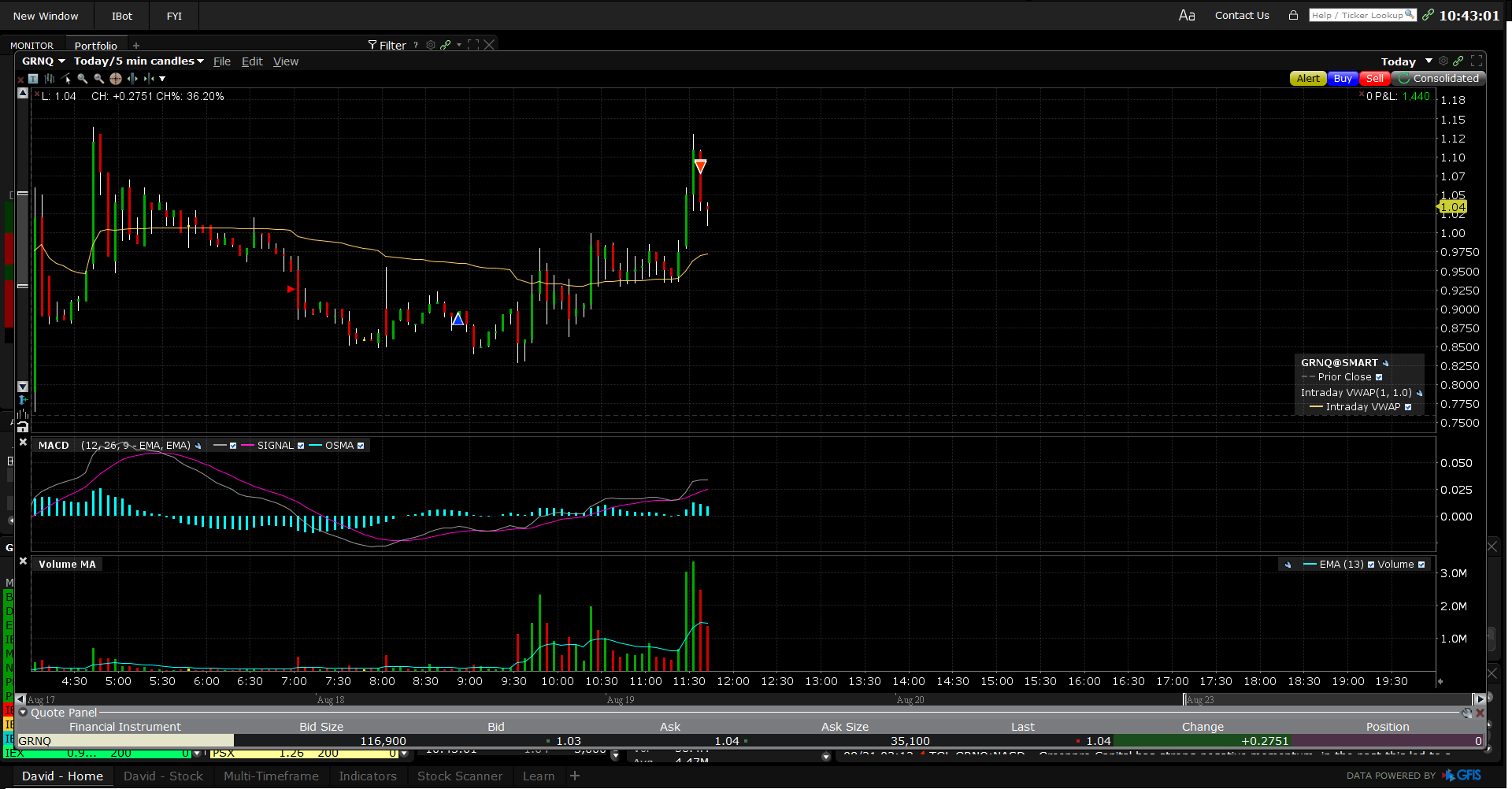The width and height of the screenshot is (1512, 789).
Task: Open the chart View menu
Action: pyautogui.click(x=286, y=61)
